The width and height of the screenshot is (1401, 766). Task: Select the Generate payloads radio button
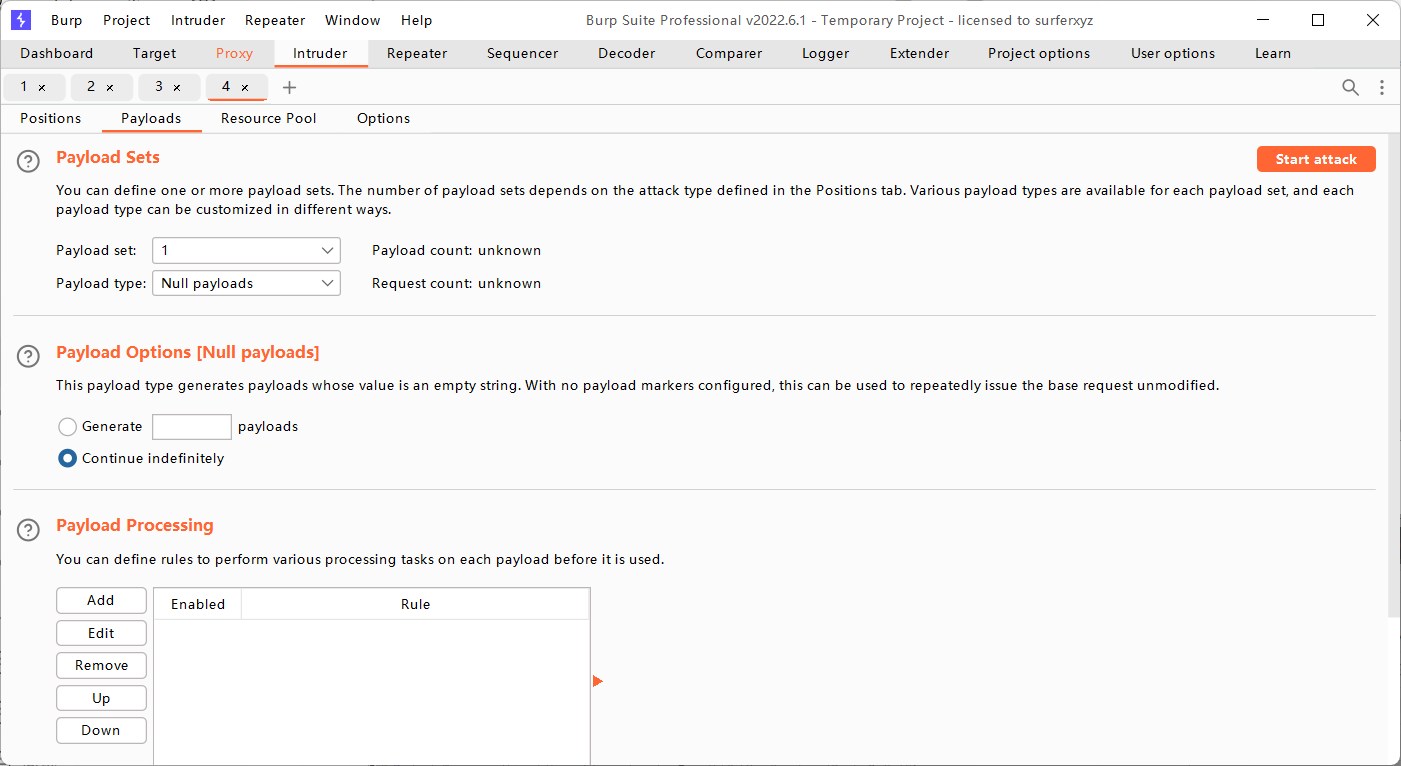click(x=67, y=427)
